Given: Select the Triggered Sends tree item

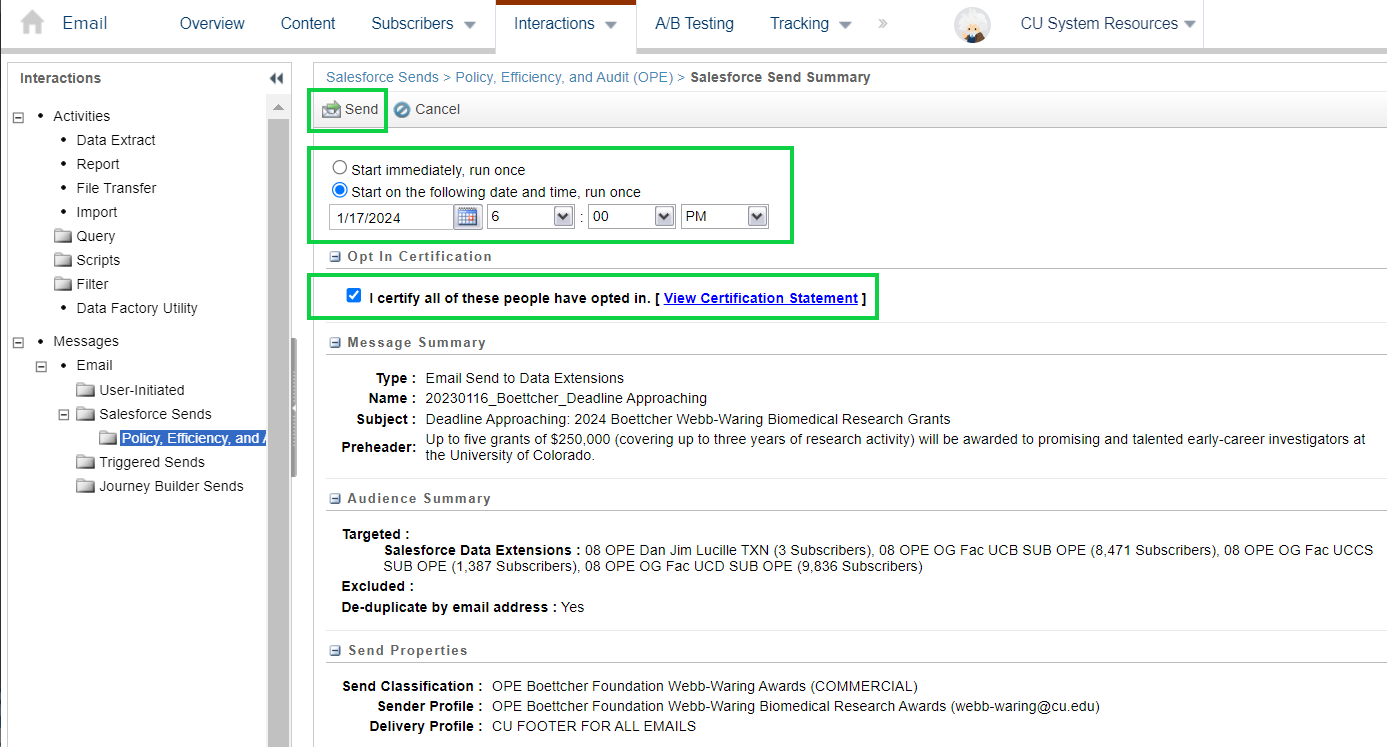Looking at the screenshot, I should 152,462.
